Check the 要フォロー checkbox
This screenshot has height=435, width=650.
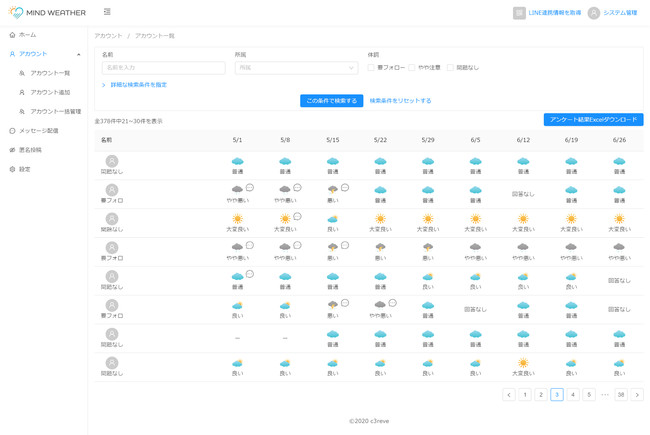(371, 68)
